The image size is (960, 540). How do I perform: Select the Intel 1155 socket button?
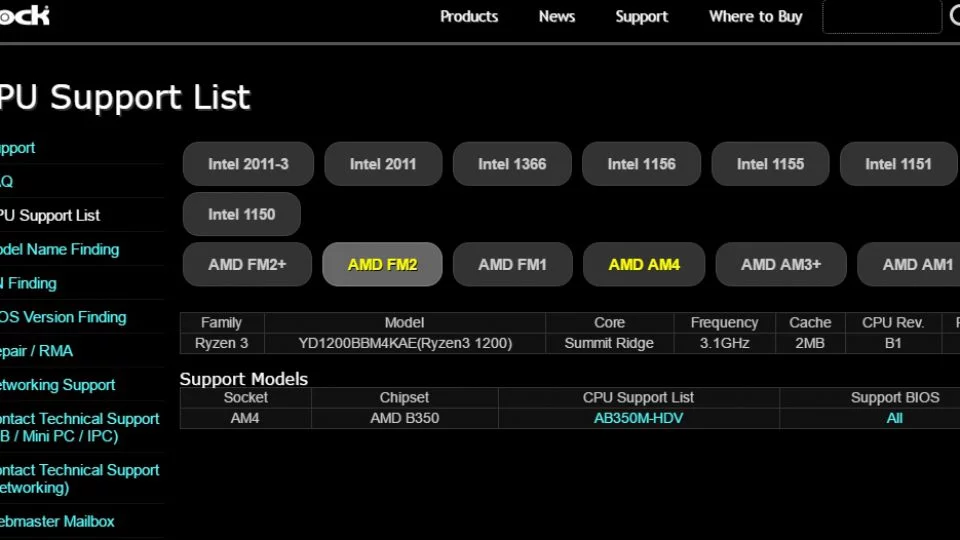coord(770,164)
